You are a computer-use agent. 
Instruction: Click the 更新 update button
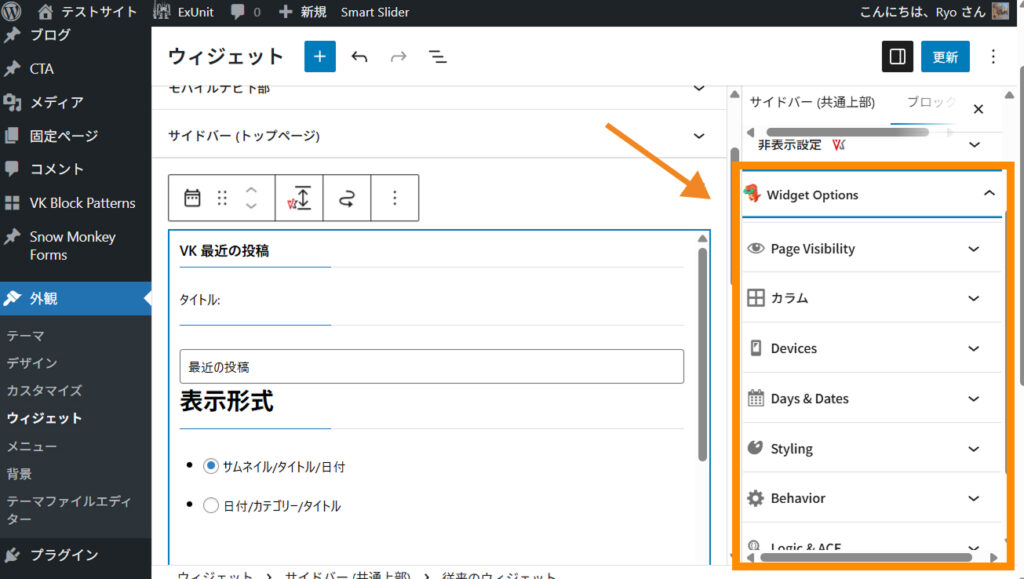[x=945, y=57]
